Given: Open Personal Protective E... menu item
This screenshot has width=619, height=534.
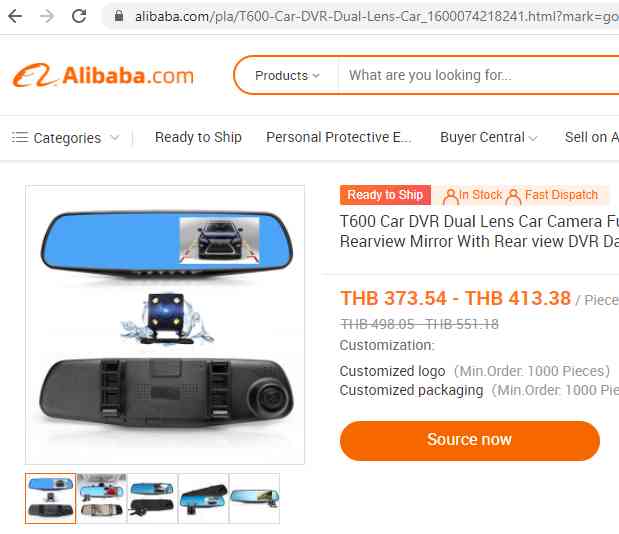Looking at the screenshot, I should point(339,137).
